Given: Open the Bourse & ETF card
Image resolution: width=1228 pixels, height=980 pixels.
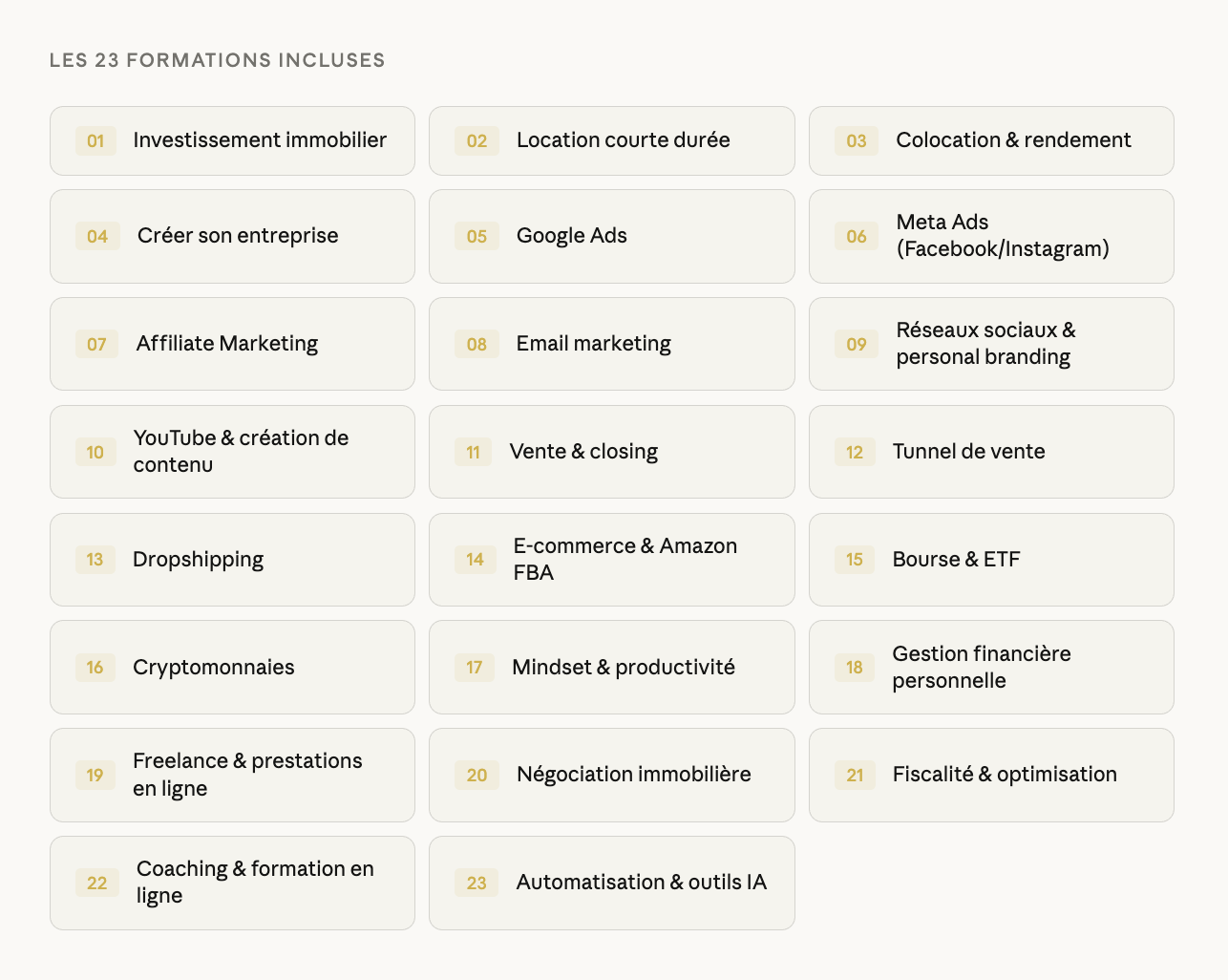Looking at the screenshot, I should tap(990, 560).
